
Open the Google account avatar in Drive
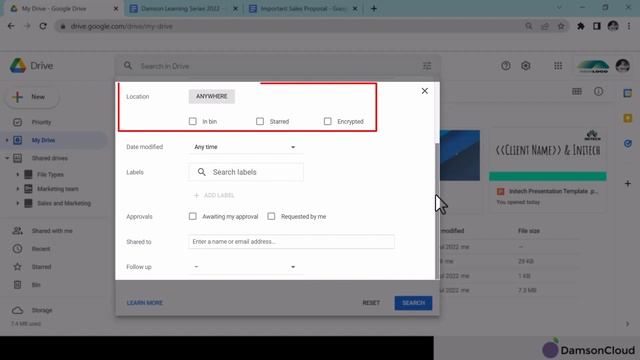tap(623, 66)
